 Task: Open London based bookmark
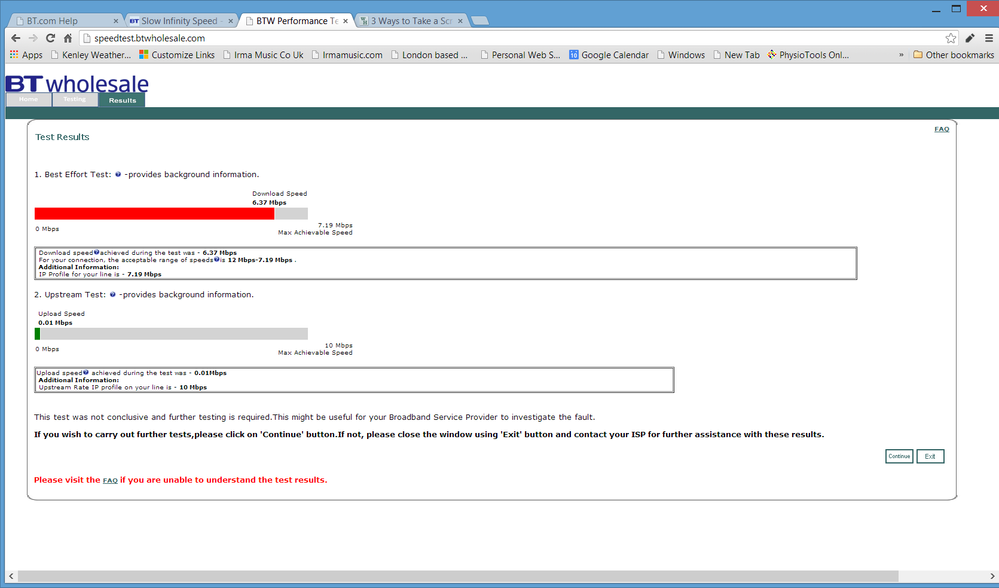click(429, 55)
